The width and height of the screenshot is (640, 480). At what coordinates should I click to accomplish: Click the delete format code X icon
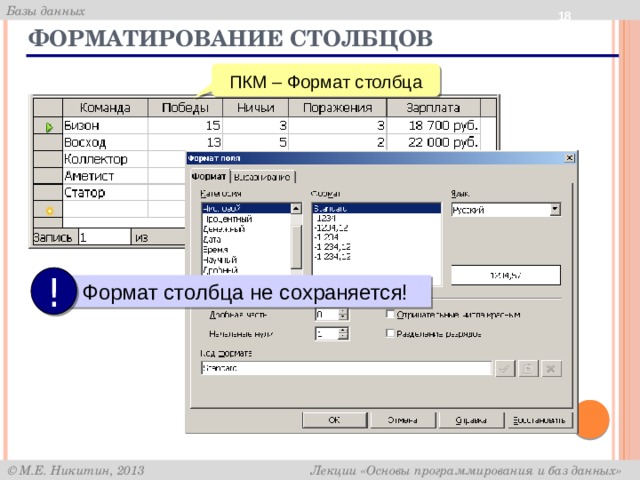(551, 369)
